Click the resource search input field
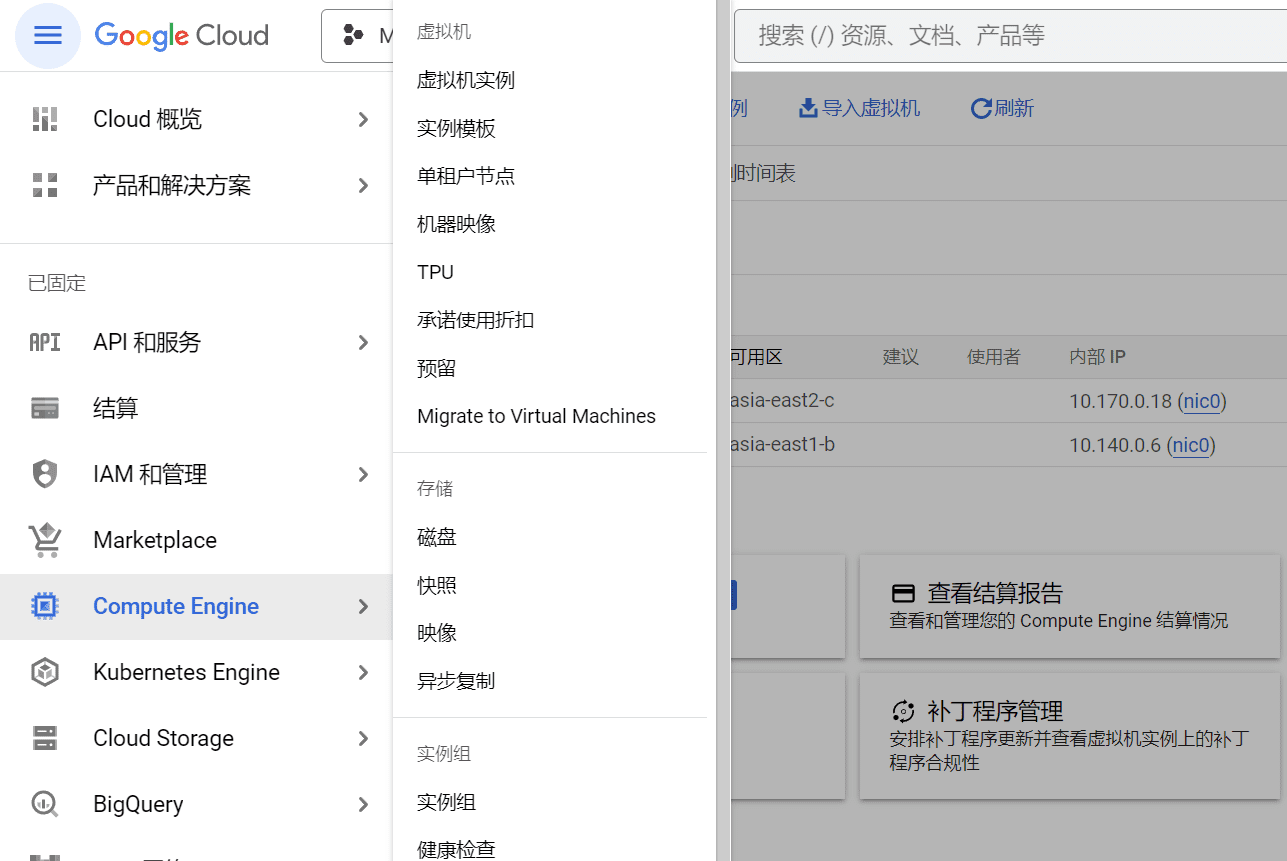The width and height of the screenshot is (1287, 861). 1000,35
